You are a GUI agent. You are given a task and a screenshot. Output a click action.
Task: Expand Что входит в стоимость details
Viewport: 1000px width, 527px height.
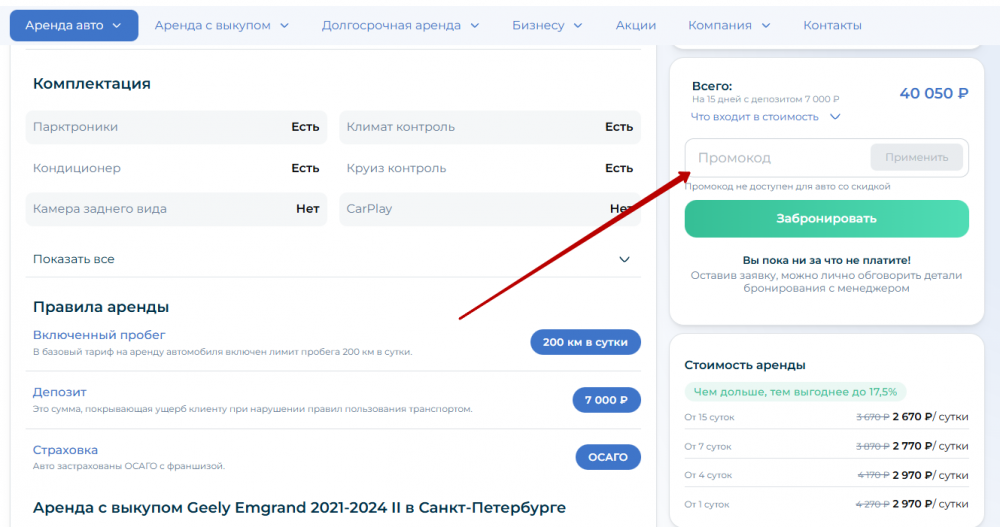[765, 117]
